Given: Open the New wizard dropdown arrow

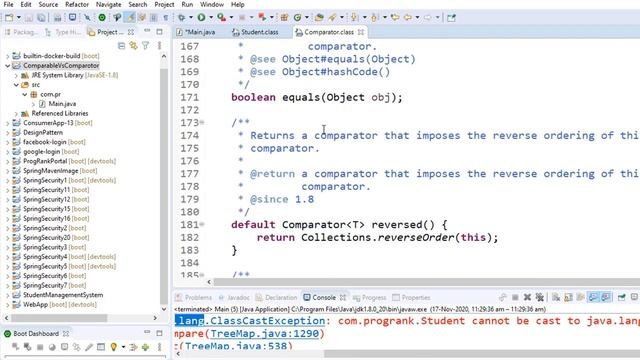Looking at the screenshot, I should click(18, 18).
